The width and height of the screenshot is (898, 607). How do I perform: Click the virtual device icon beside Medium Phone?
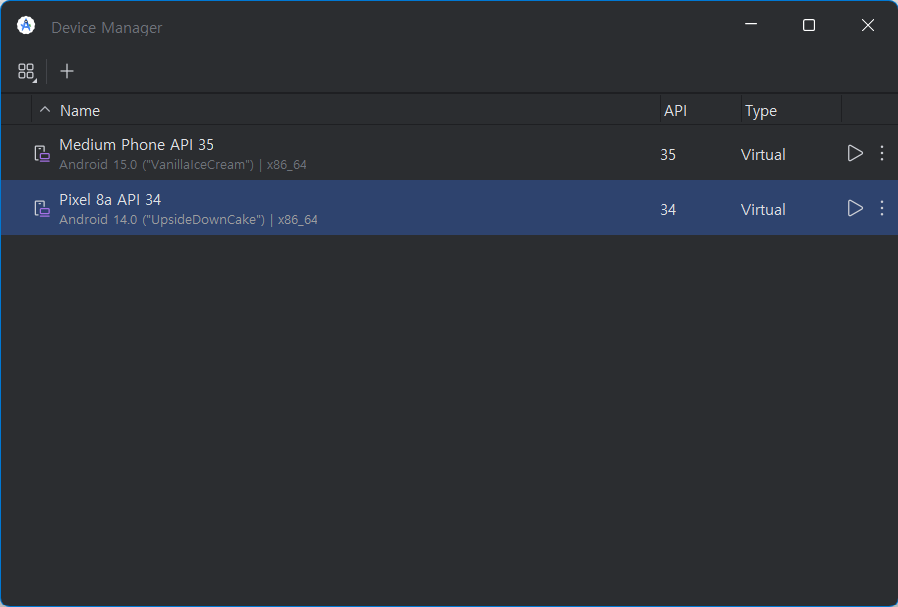coord(42,154)
